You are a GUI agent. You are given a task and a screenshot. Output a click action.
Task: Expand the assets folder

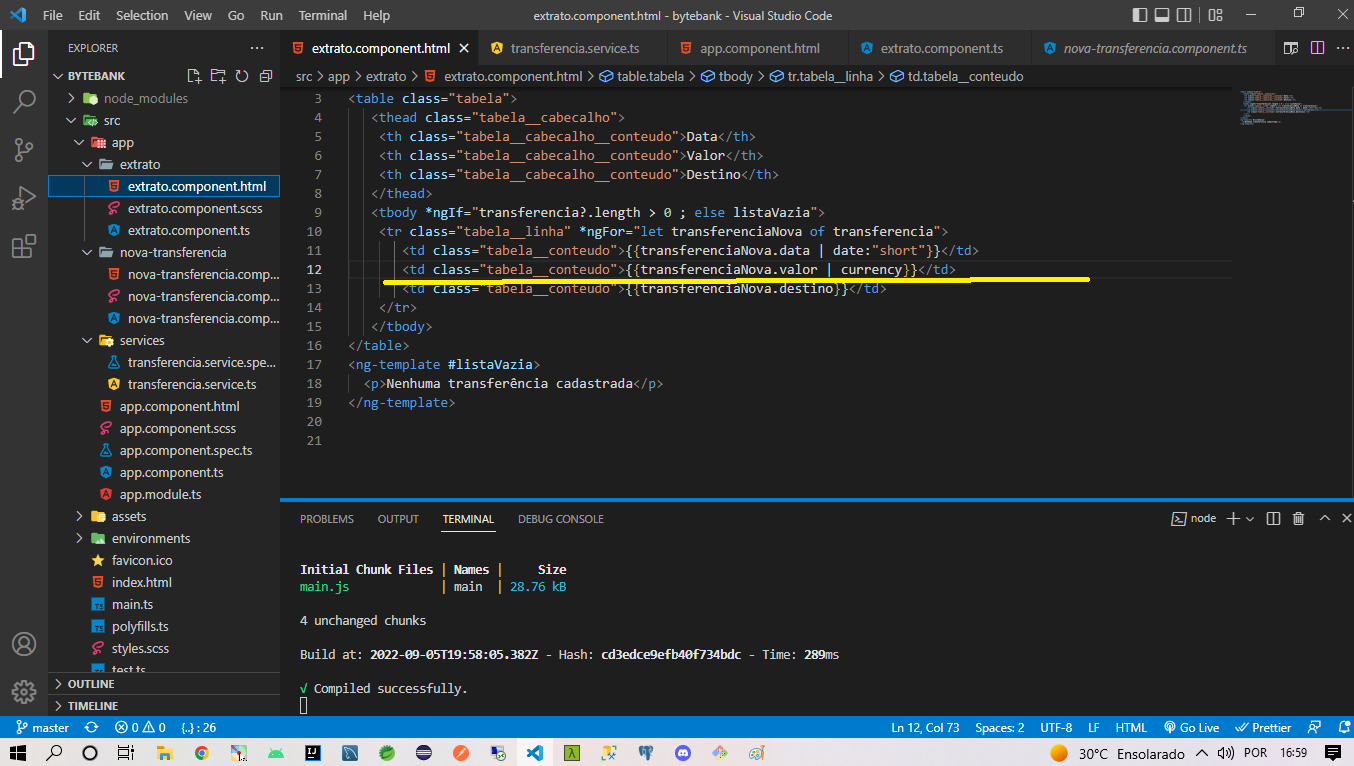point(80,516)
